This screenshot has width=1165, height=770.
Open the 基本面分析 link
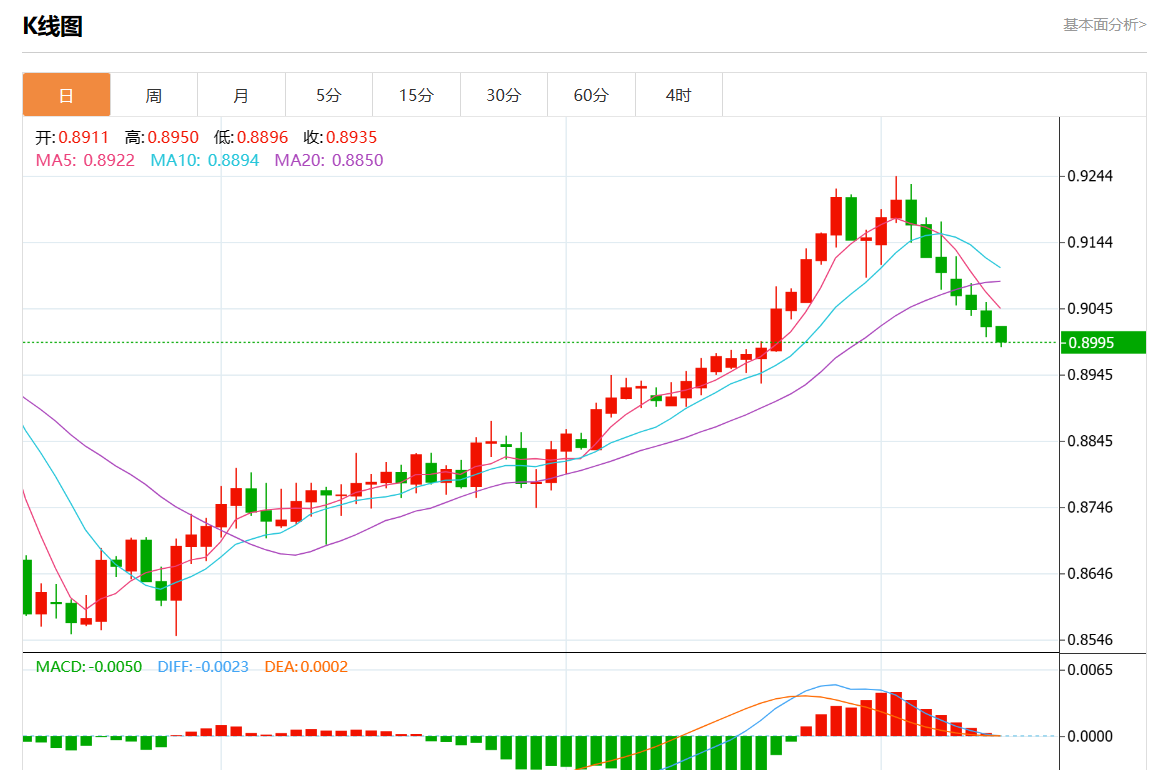click(x=1105, y=25)
